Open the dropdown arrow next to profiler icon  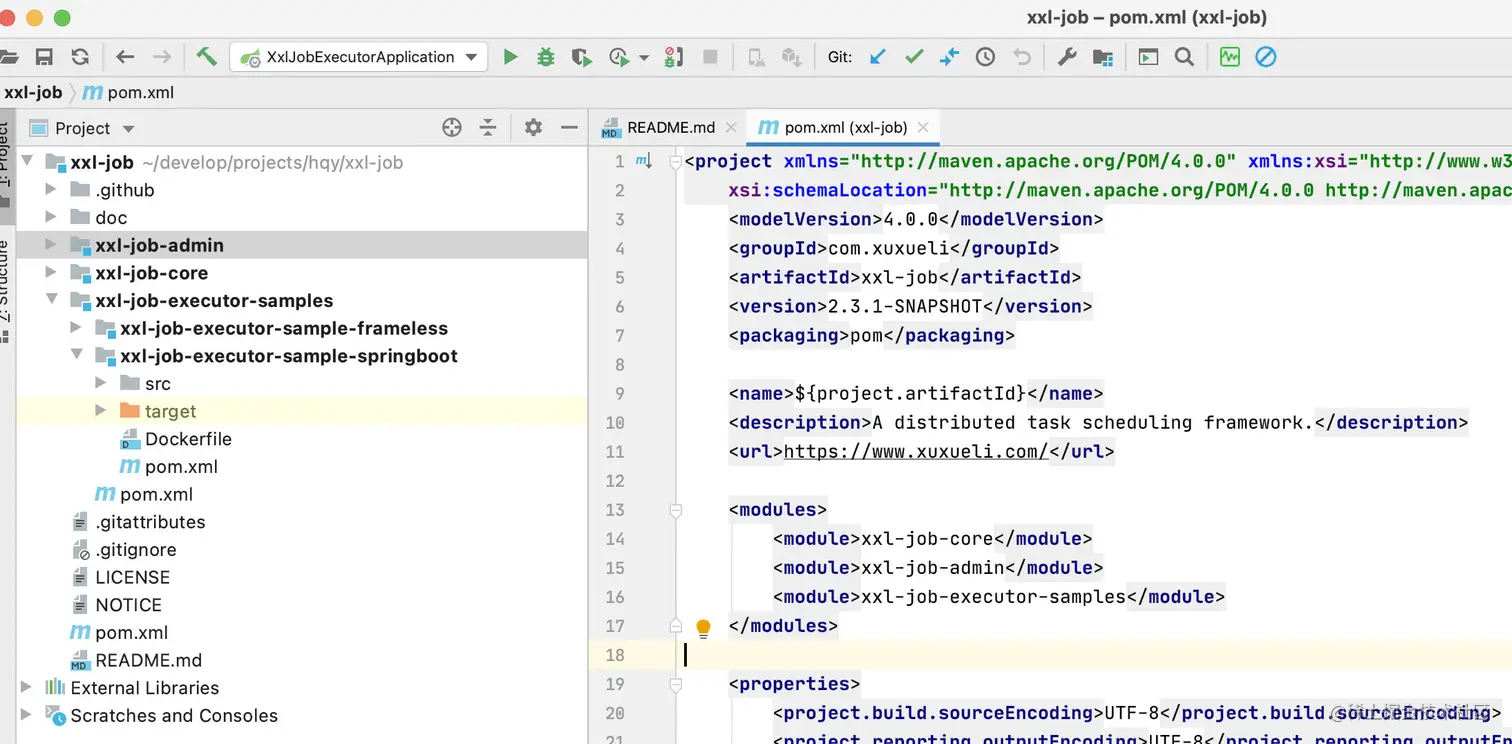(643, 58)
